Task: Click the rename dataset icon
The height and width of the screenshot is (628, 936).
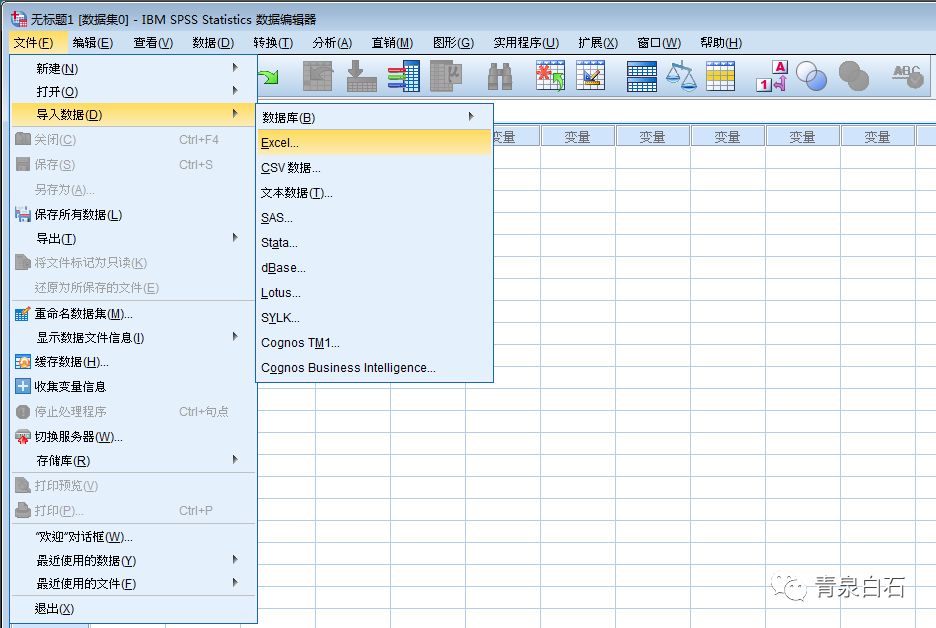Action: coord(23,313)
